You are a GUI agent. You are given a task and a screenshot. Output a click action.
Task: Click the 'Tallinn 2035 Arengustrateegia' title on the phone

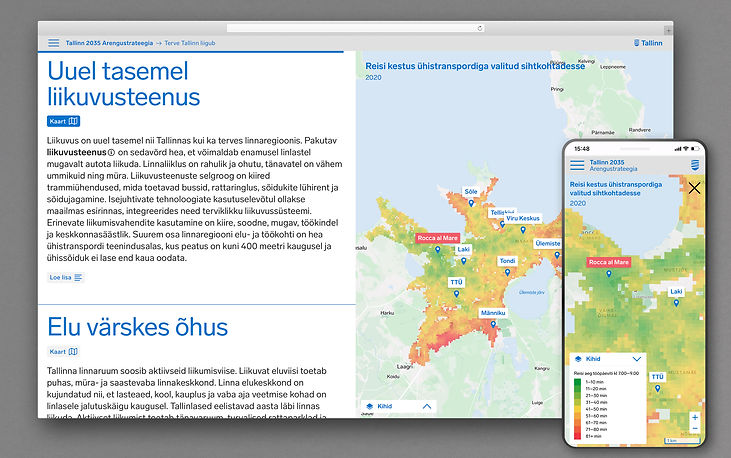614,165
